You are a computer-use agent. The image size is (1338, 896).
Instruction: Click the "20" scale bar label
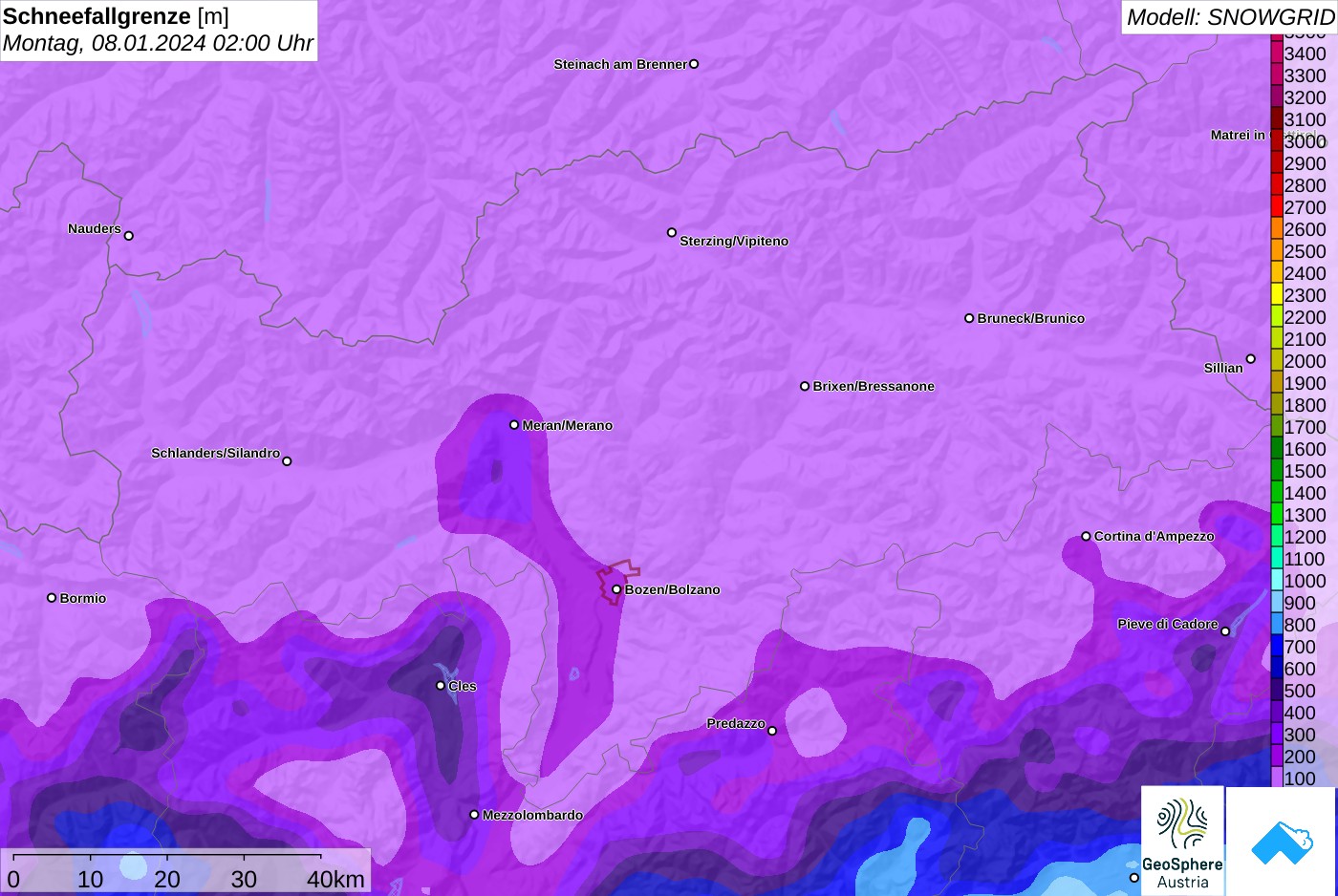(167, 879)
